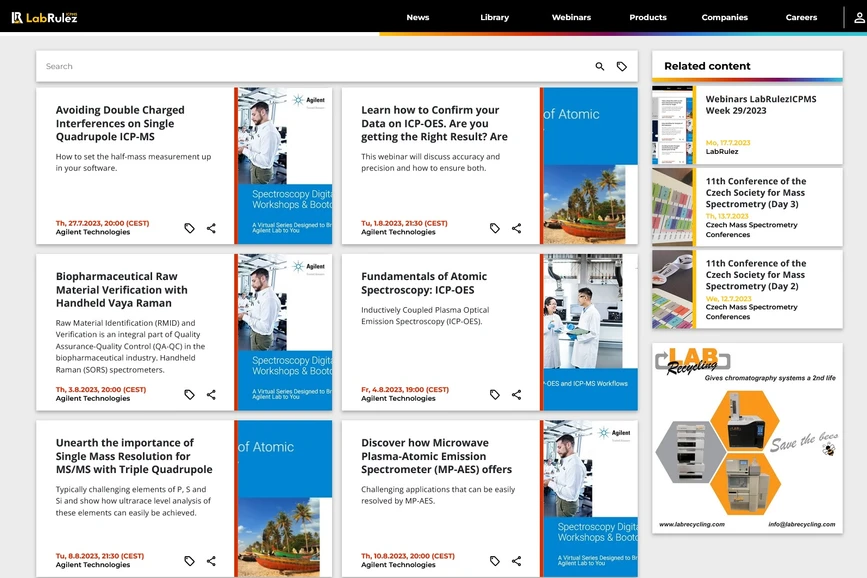This screenshot has width=867, height=578.
Task: Click date 'Th, 10.8.2023, 20:00 (CEST)'
Action: (x=408, y=556)
